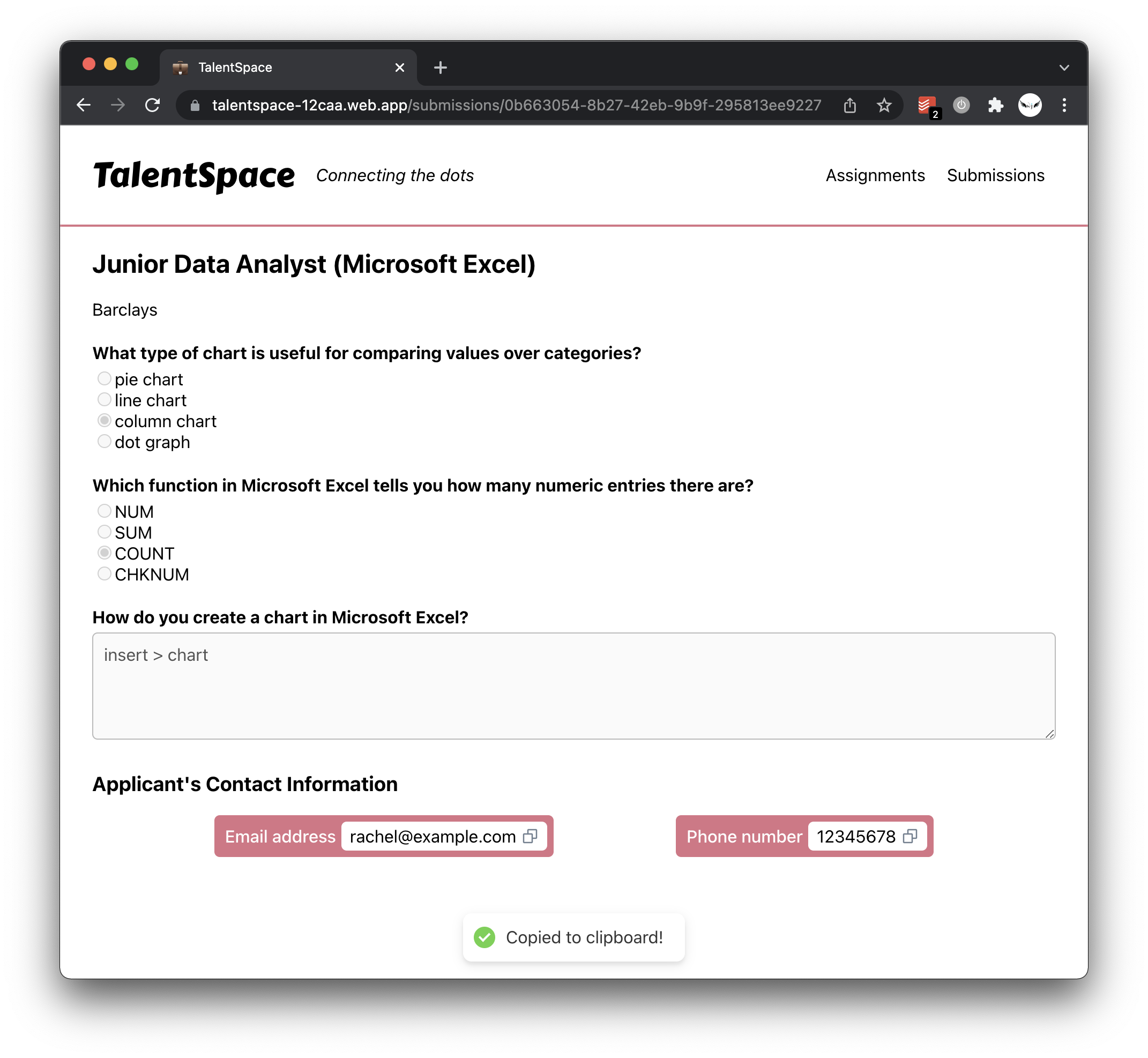Select the line chart radio option

(x=104, y=400)
